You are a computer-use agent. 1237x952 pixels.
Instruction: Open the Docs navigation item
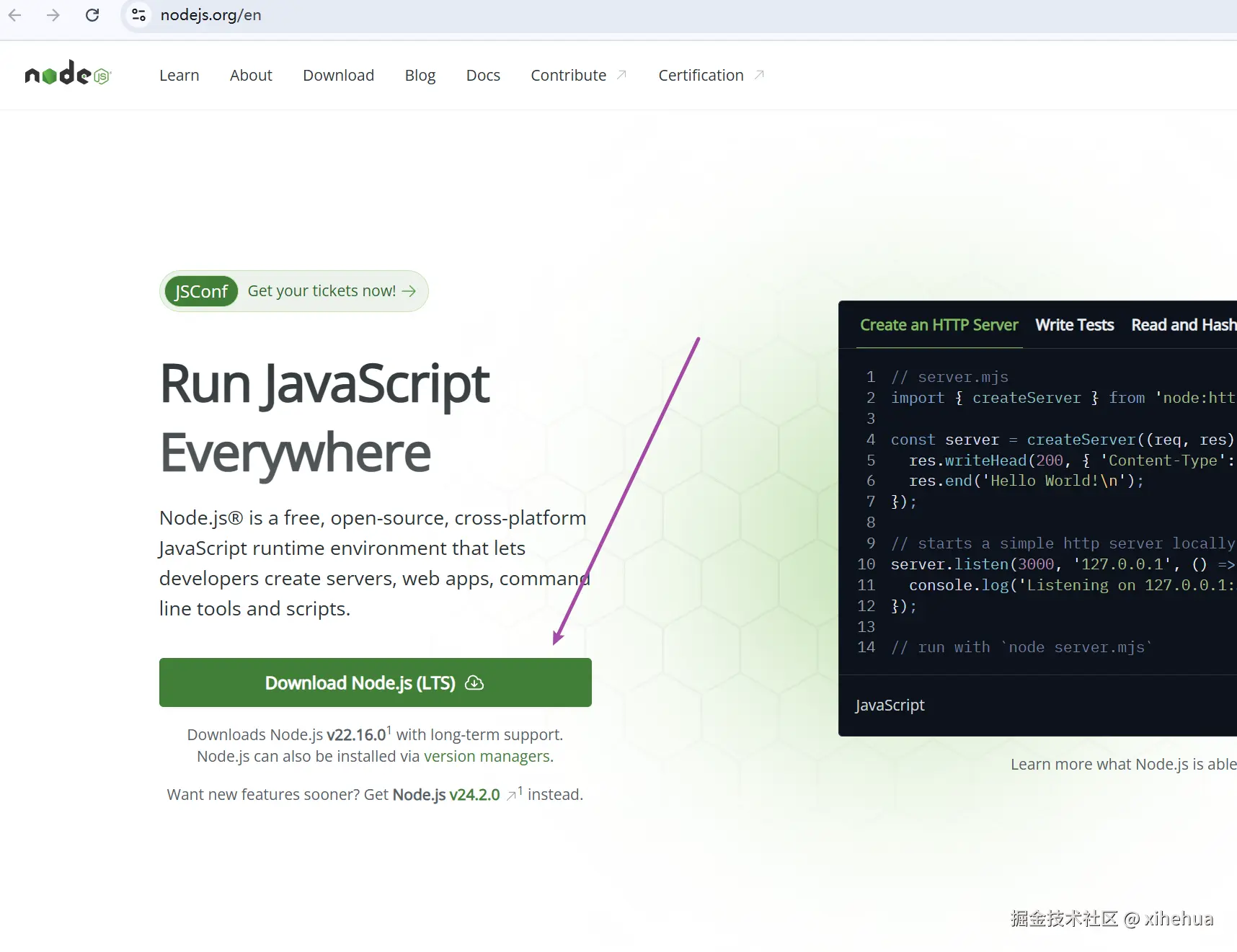[x=483, y=76]
